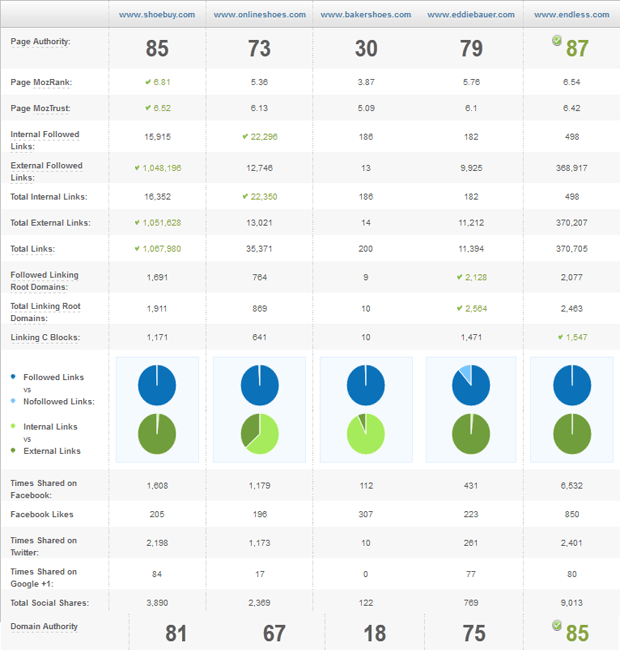Screen dimensions: 620x650
Task: Click the checkmark beside Linking C Blocks 1,547
Action: click(561, 337)
